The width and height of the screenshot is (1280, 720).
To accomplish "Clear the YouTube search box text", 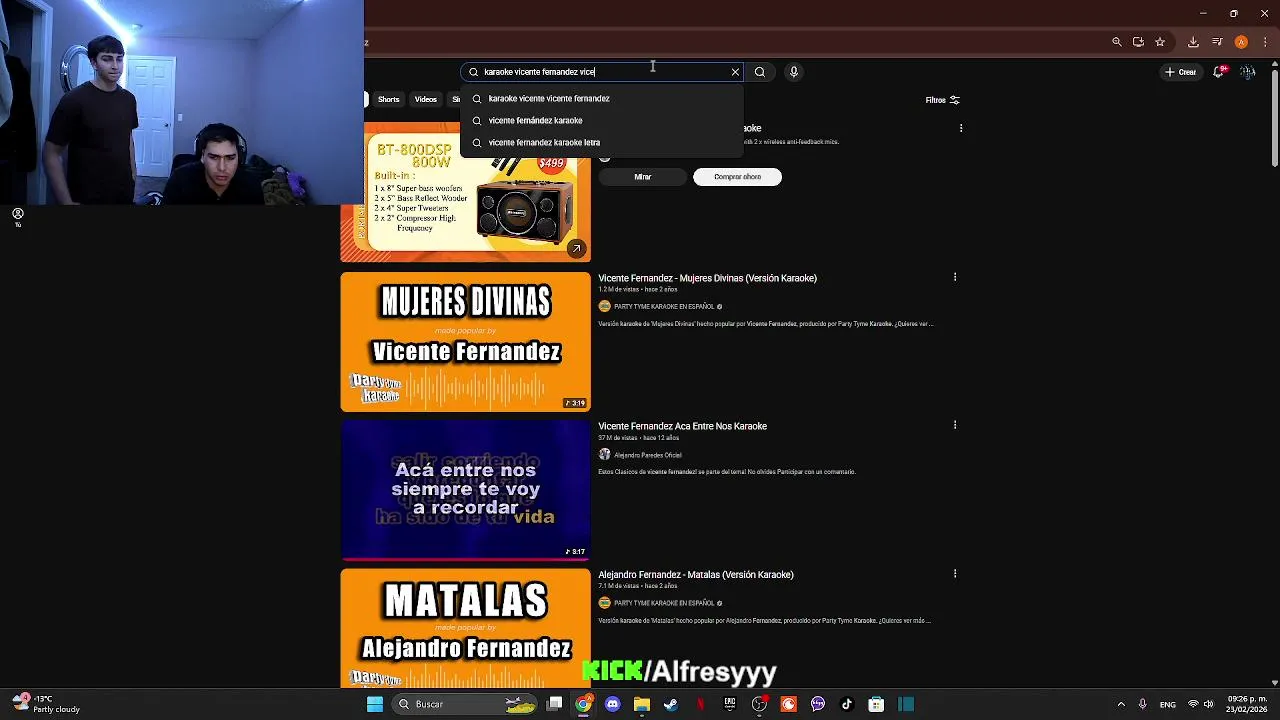I will coord(735,72).
